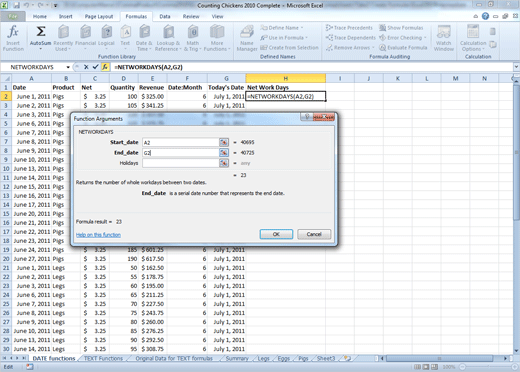520x372 pixels.
Task: Click the zoom slider in status bar
Action: [487, 367]
